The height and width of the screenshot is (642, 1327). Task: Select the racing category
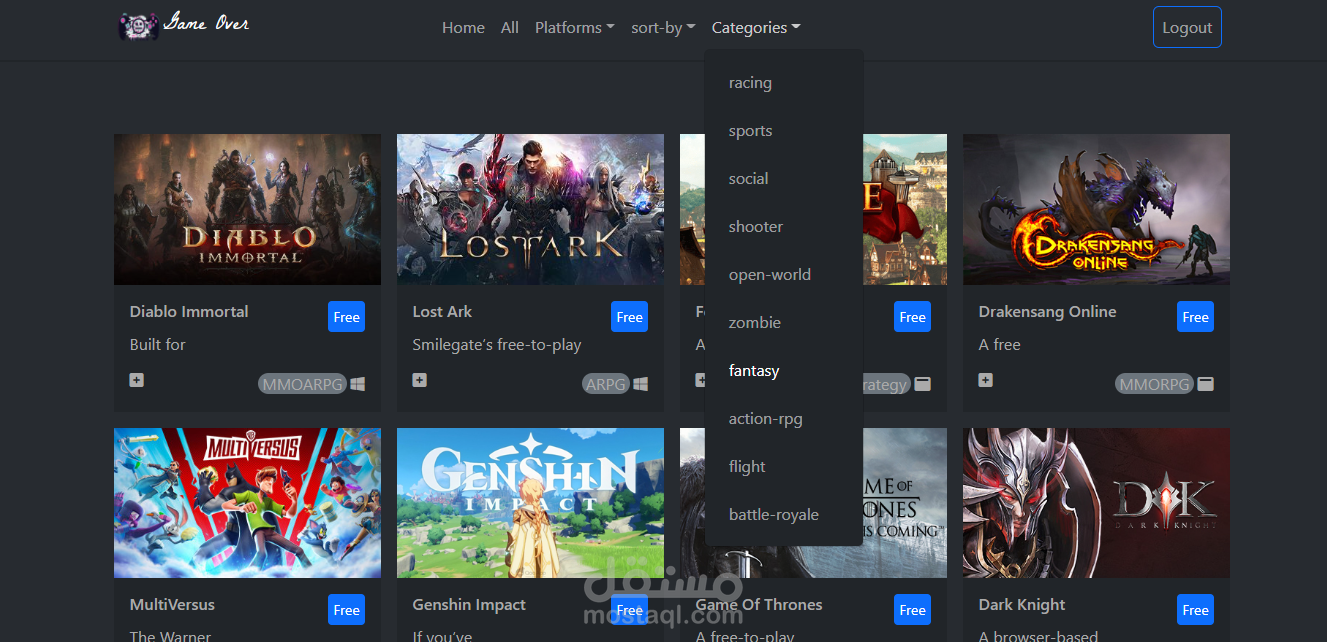point(784,83)
